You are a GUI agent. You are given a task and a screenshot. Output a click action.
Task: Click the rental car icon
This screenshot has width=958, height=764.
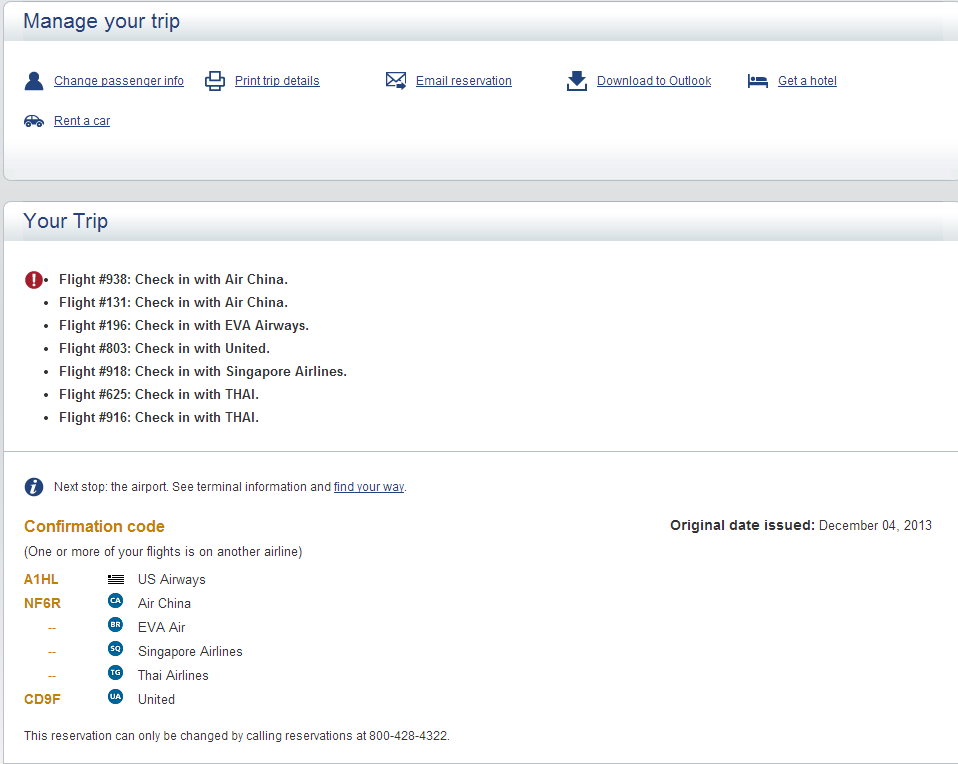pyautogui.click(x=34, y=121)
